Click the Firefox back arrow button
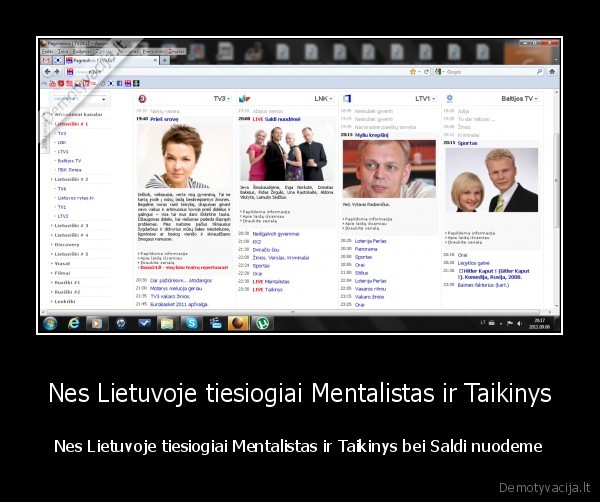 point(46,72)
